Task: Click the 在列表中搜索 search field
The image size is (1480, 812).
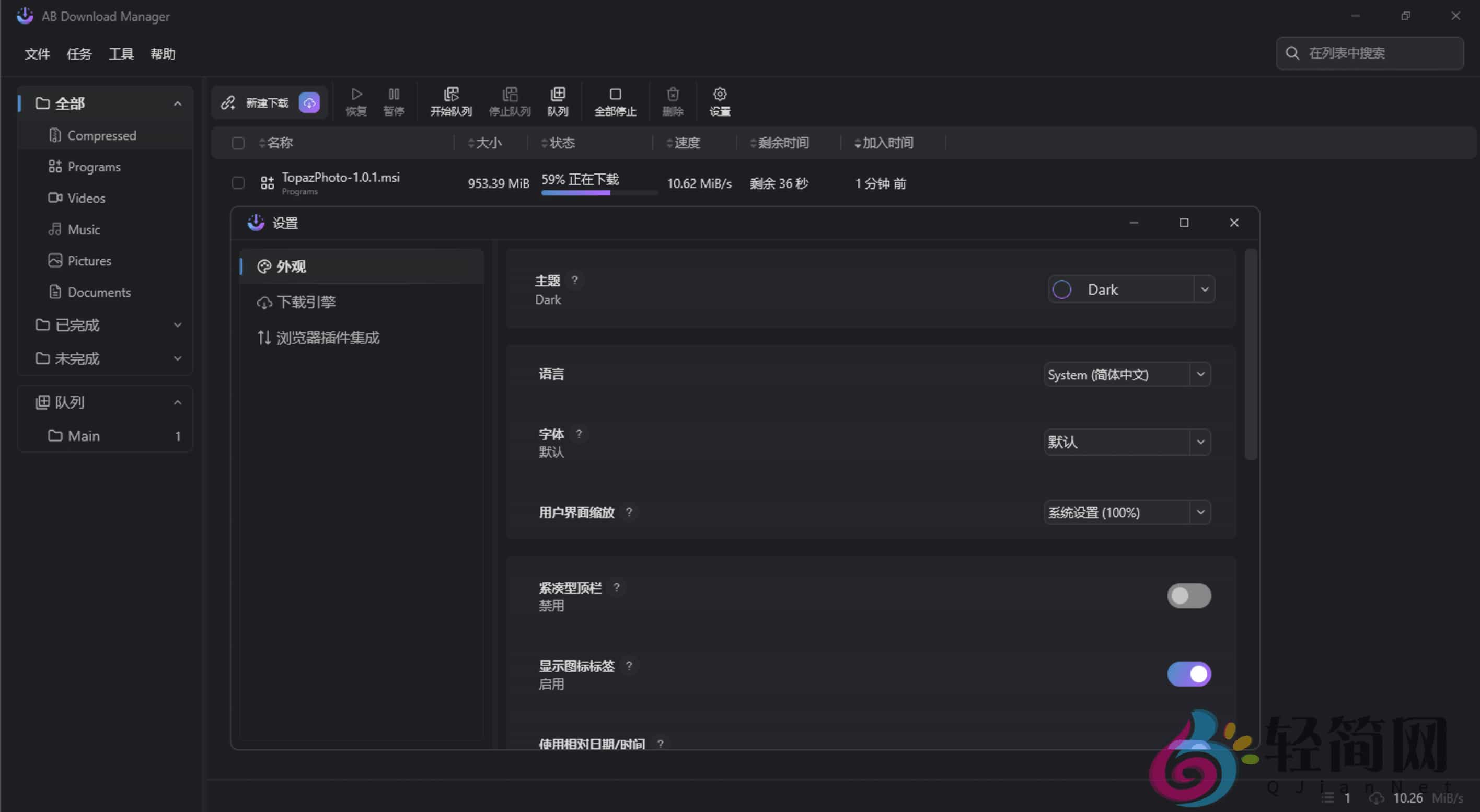Action: 1370,53
